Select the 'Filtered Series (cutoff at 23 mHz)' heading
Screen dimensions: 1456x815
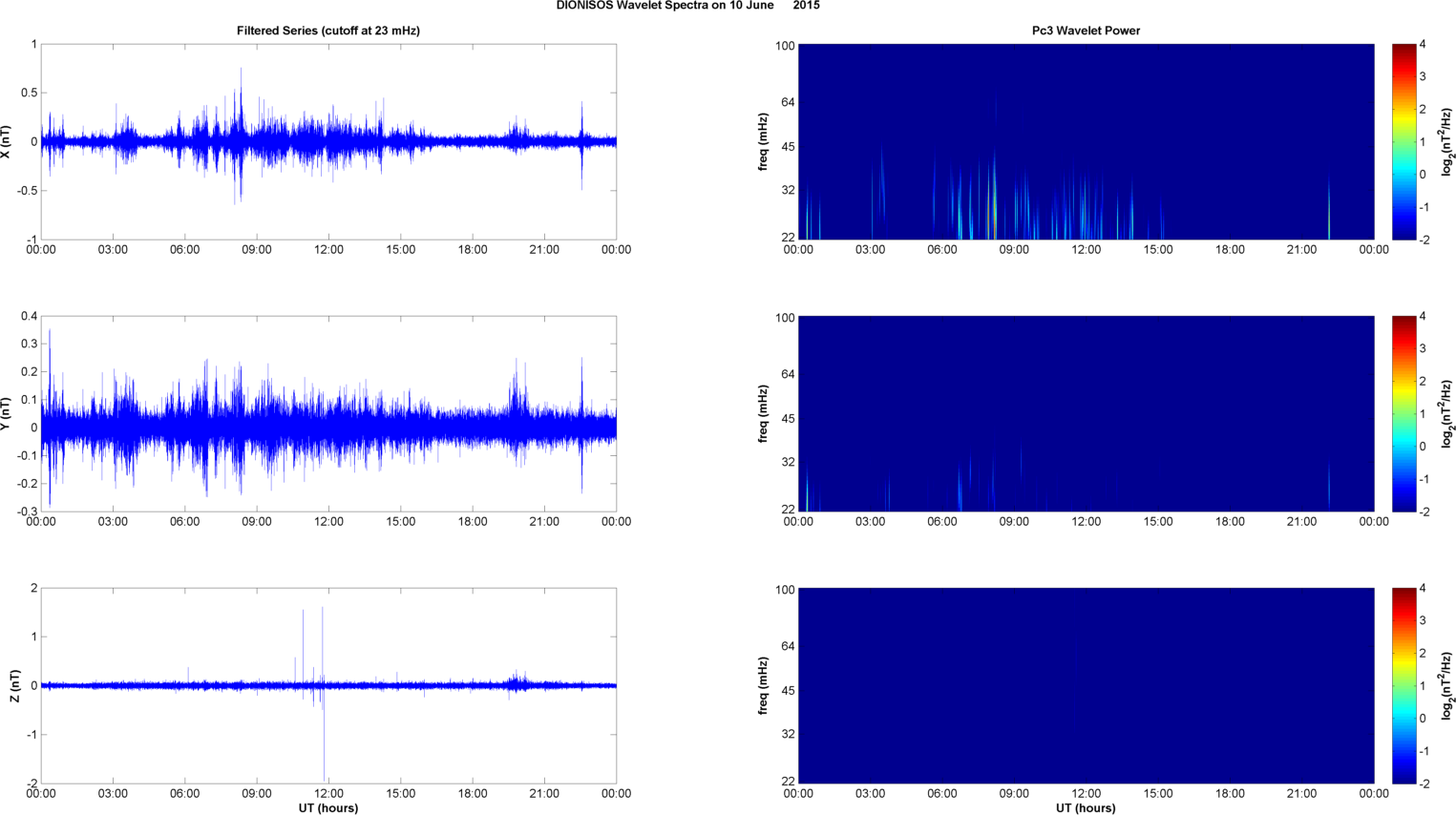(x=328, y=31)
